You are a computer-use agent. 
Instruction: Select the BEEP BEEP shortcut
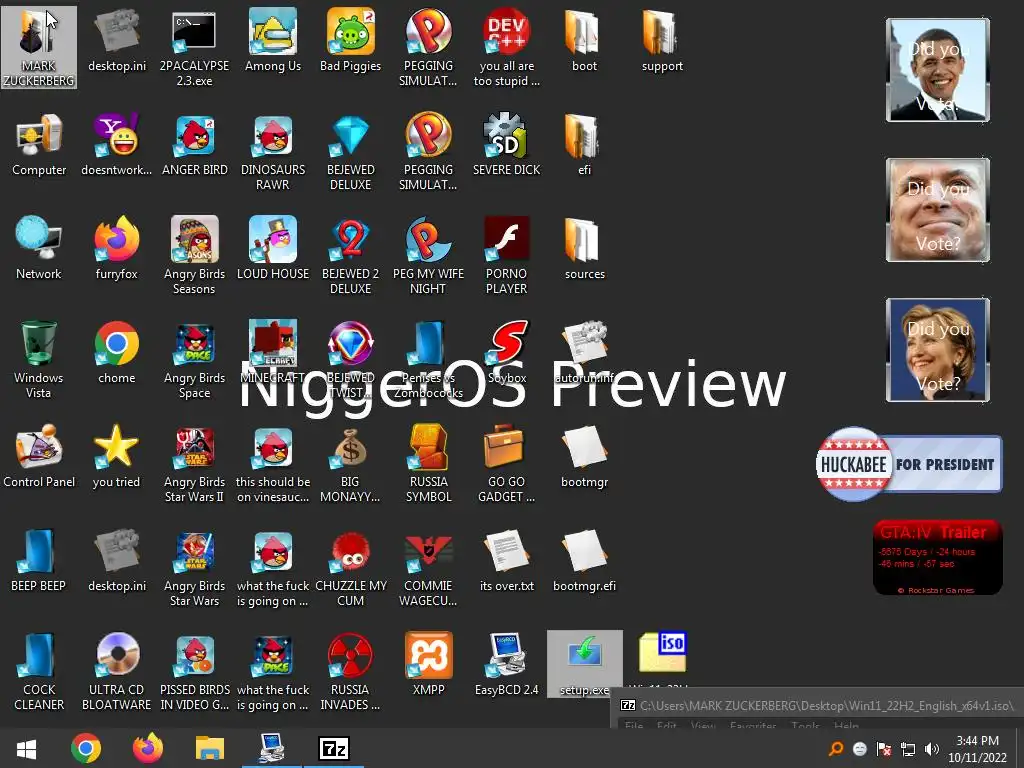click(x=39, y=560)
